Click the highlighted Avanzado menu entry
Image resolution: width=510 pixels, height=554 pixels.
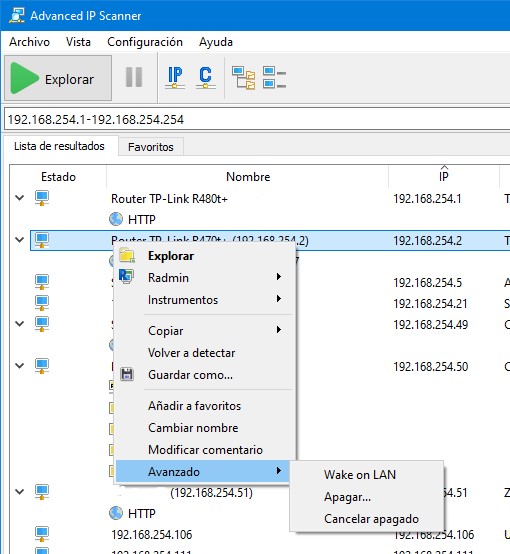pyautogui.click(x=203, y=471)
